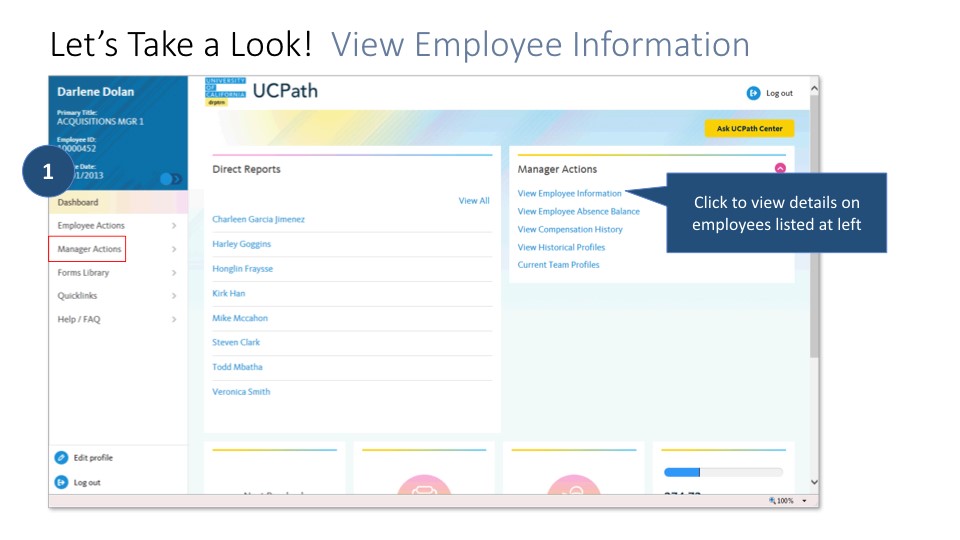Open Steven Clark employee link
This screenshot has width=960, height=540.
click(x=236, y=342)
